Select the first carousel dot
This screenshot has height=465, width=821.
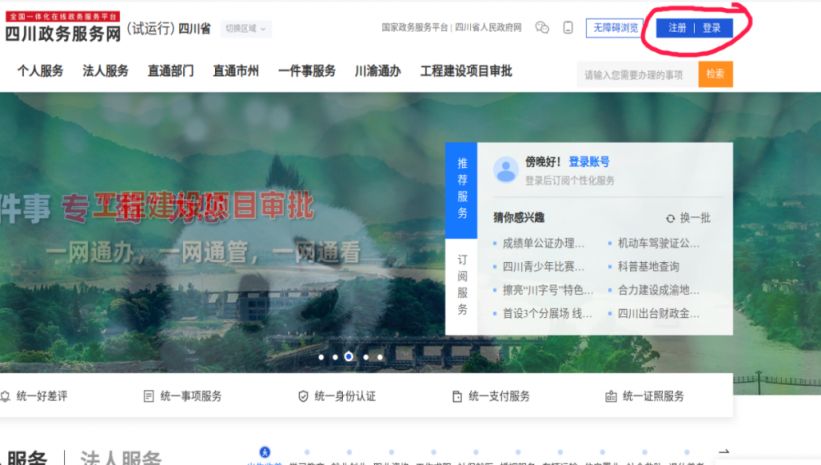click(321, 357)
